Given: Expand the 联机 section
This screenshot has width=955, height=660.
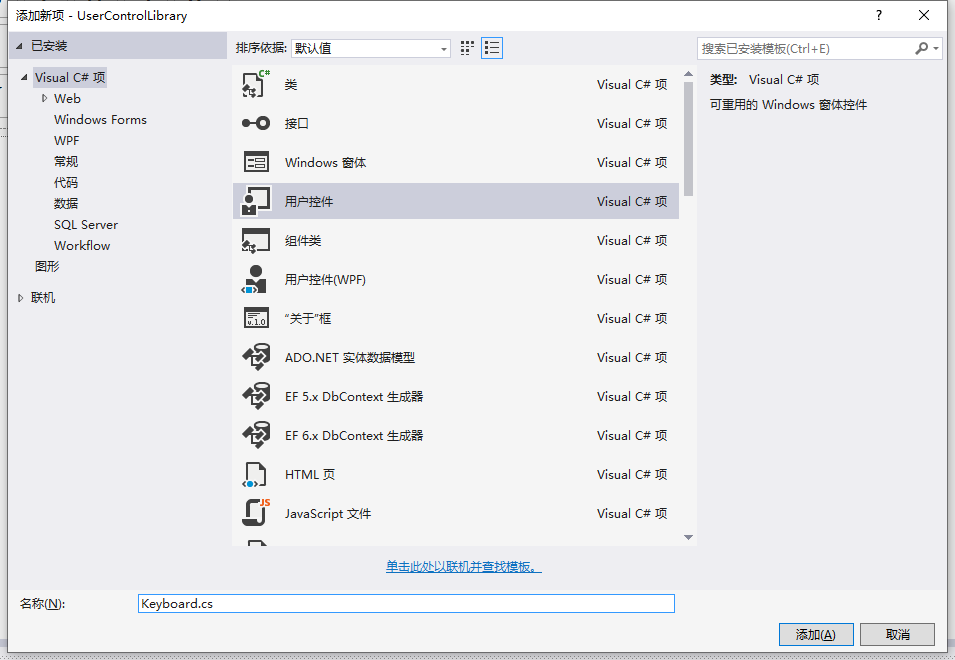Looking at the screenshot, I should pos(20,298).
